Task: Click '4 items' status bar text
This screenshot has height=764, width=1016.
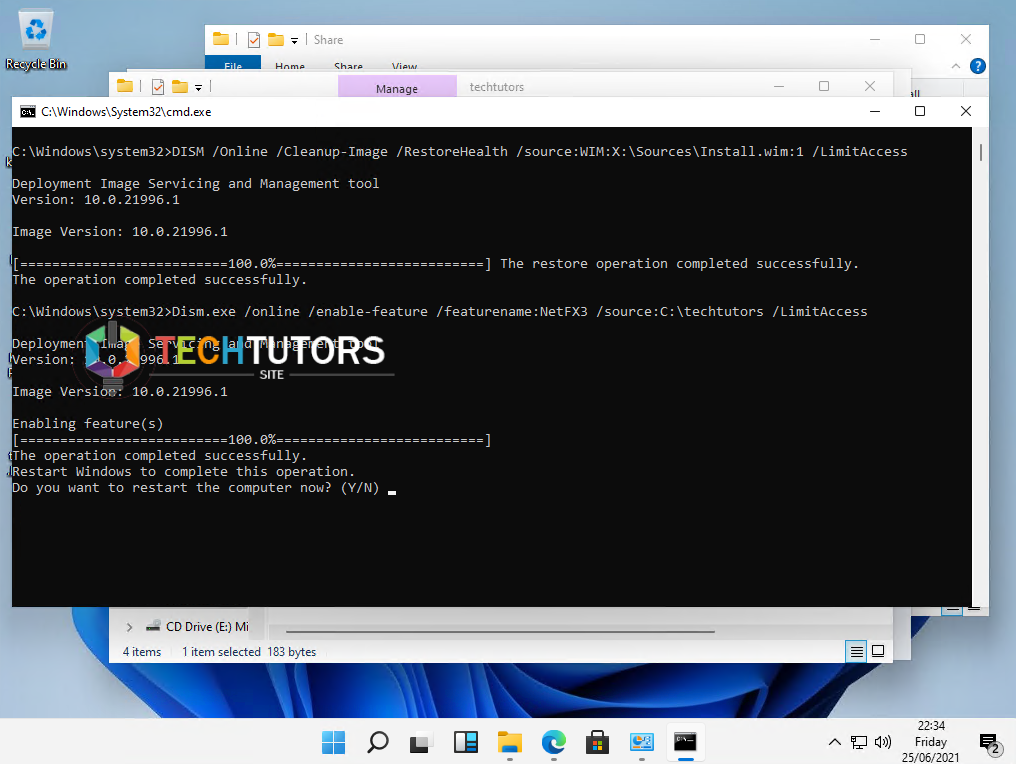Action: 142,652
